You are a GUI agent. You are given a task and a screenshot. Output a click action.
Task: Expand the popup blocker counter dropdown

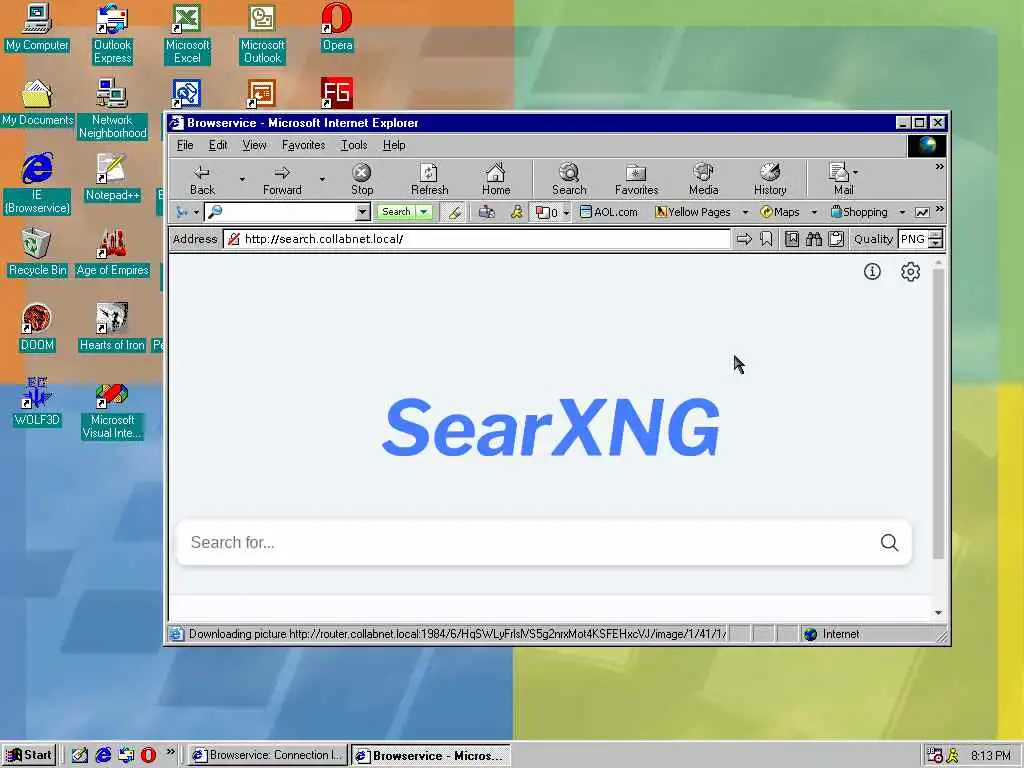pyautogui.click(x=566, y=213)
